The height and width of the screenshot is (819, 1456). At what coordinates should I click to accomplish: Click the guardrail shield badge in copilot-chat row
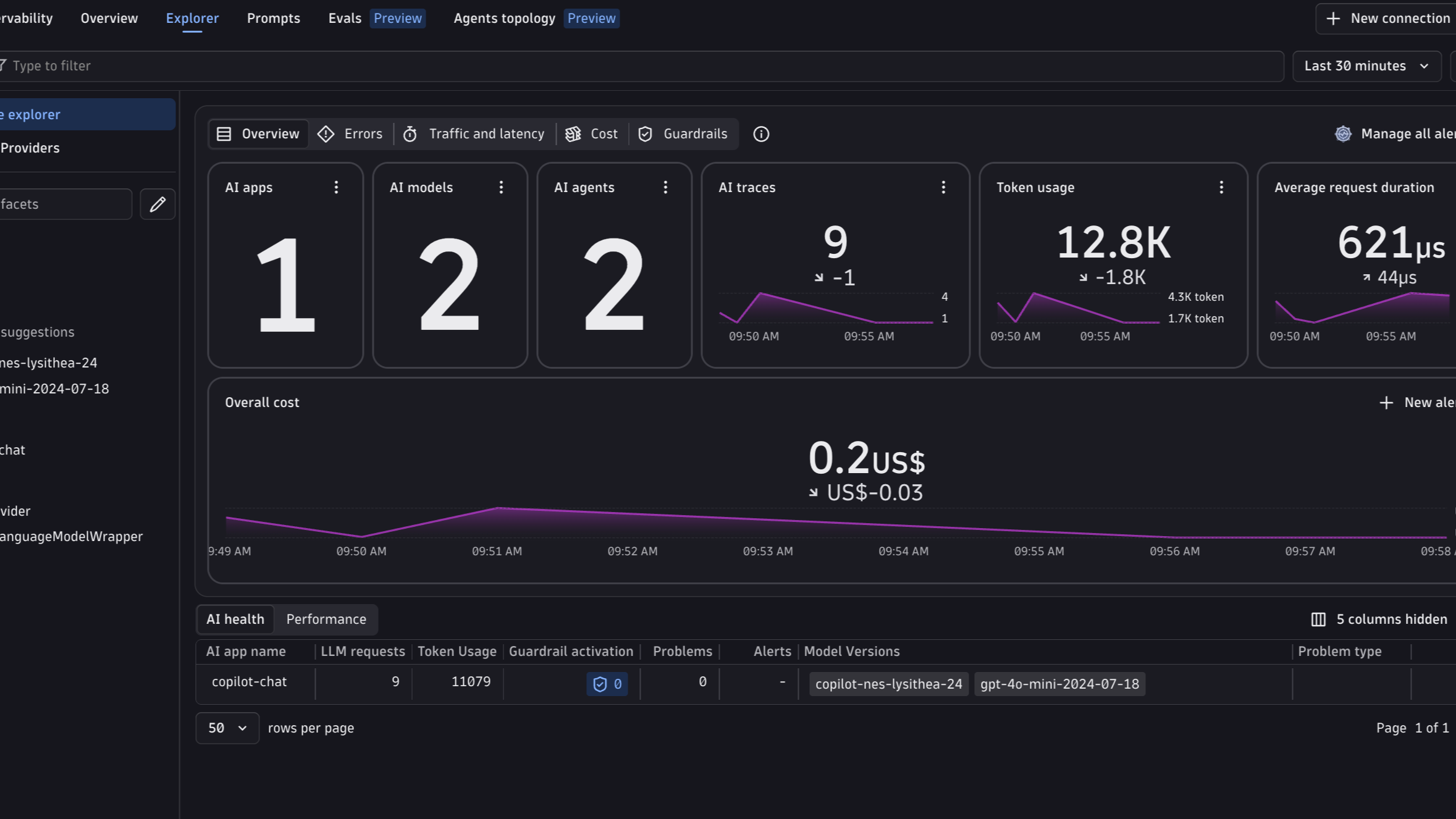point(607,684)
